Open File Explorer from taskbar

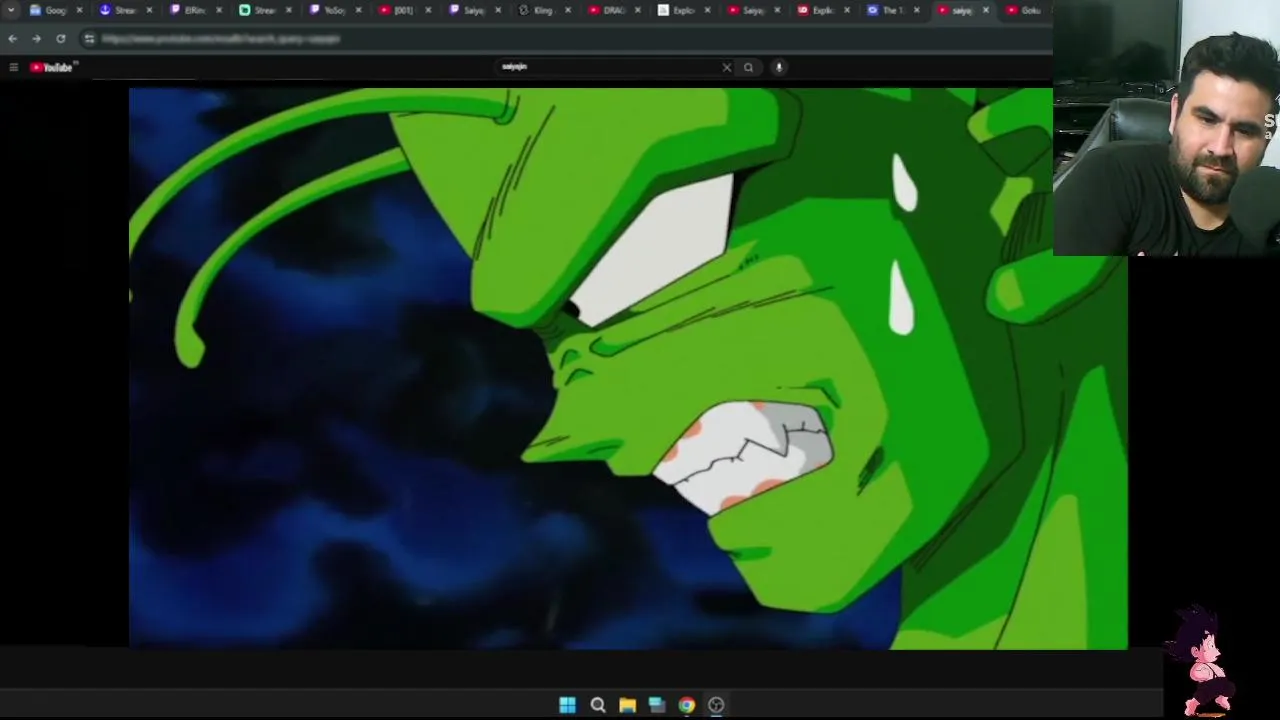[627, 705]
